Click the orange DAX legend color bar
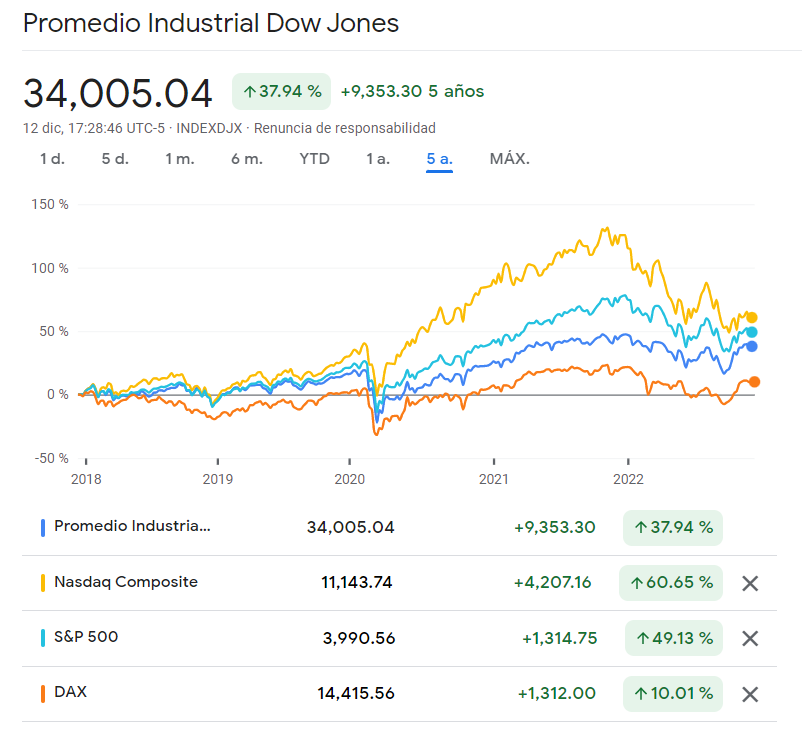 coord(43,694)
